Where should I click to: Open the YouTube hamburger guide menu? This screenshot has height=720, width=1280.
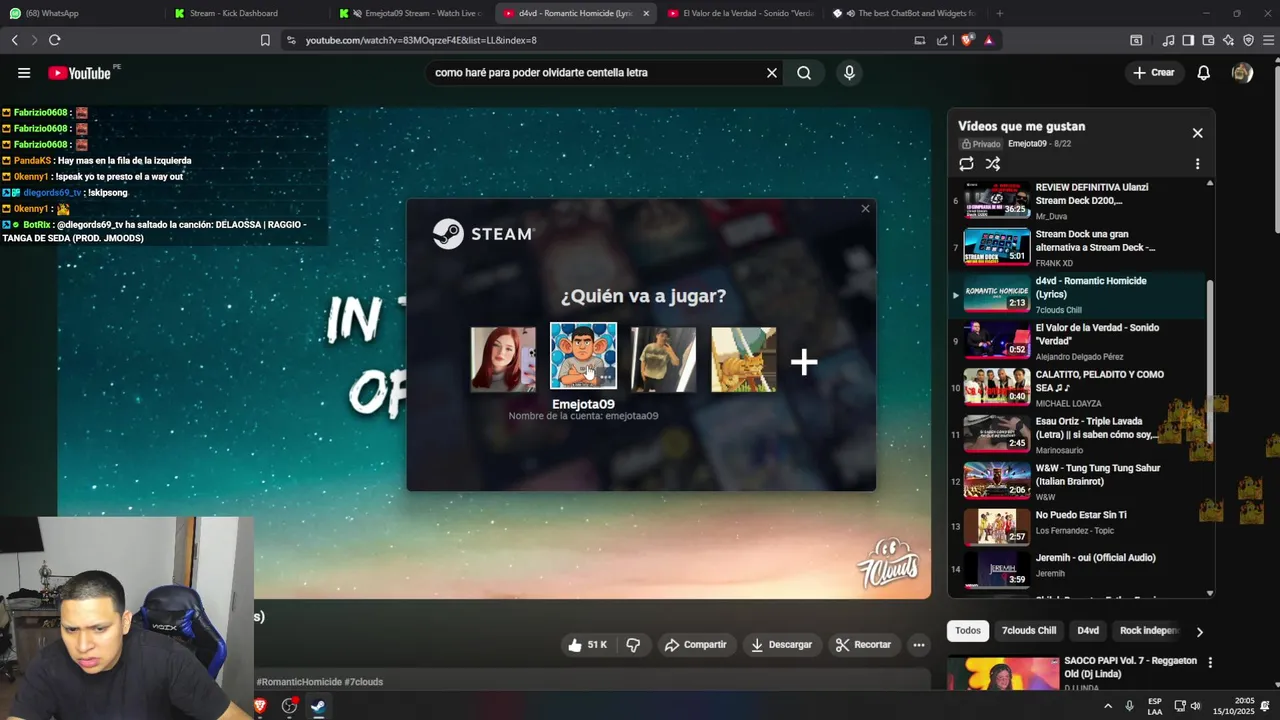(x=24, y=73)
